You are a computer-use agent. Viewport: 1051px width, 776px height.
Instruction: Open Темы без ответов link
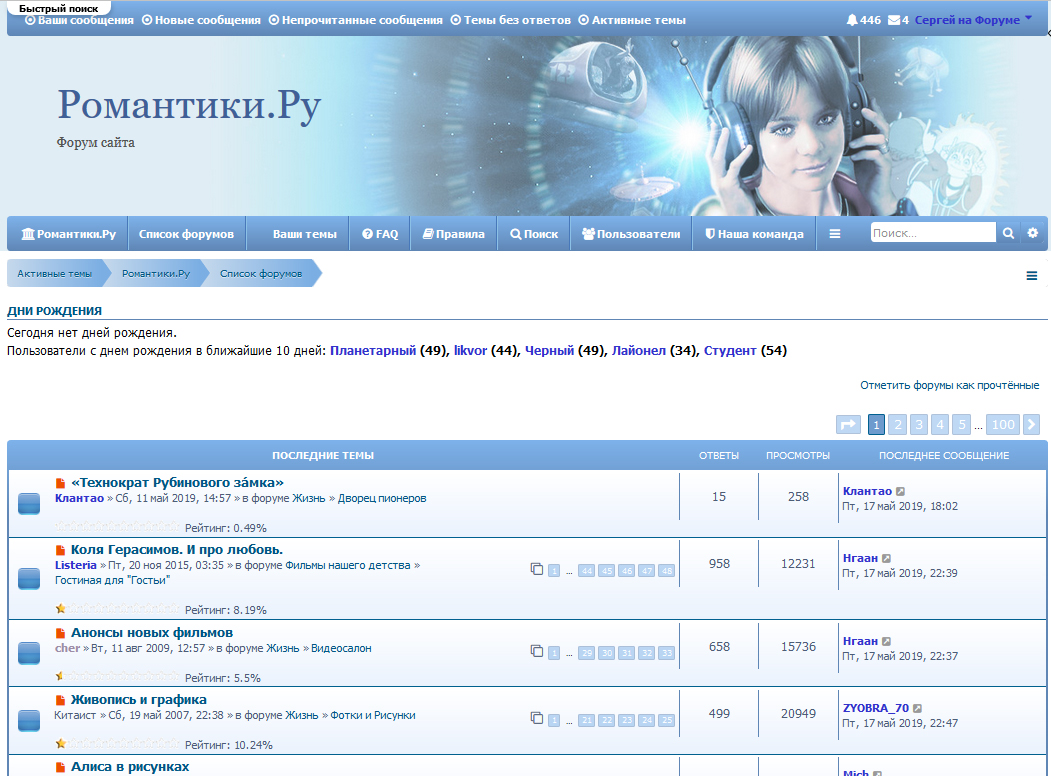point(510,20)
